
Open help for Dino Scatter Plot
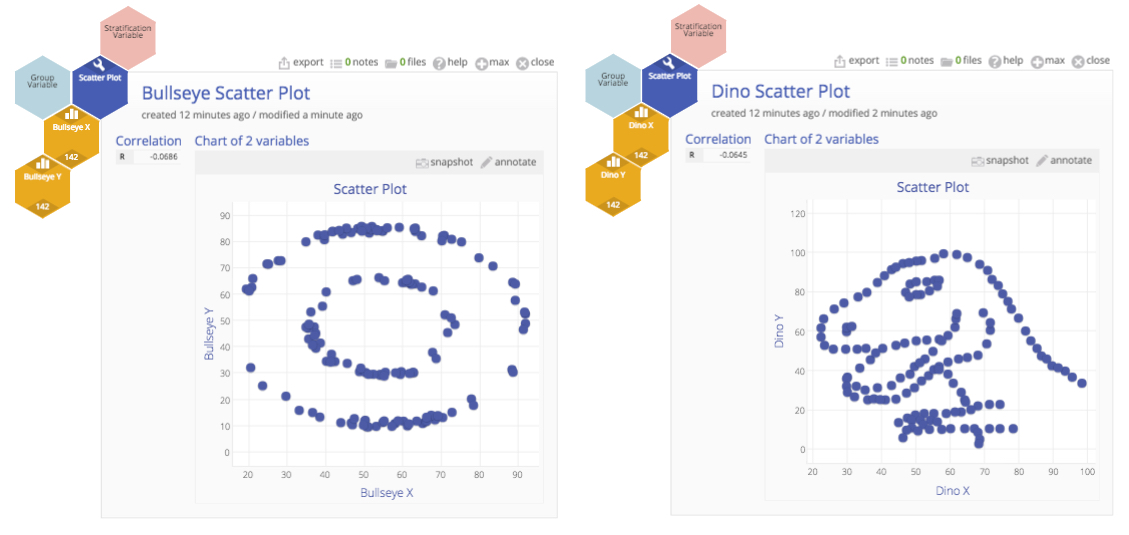pos(1006,61)
